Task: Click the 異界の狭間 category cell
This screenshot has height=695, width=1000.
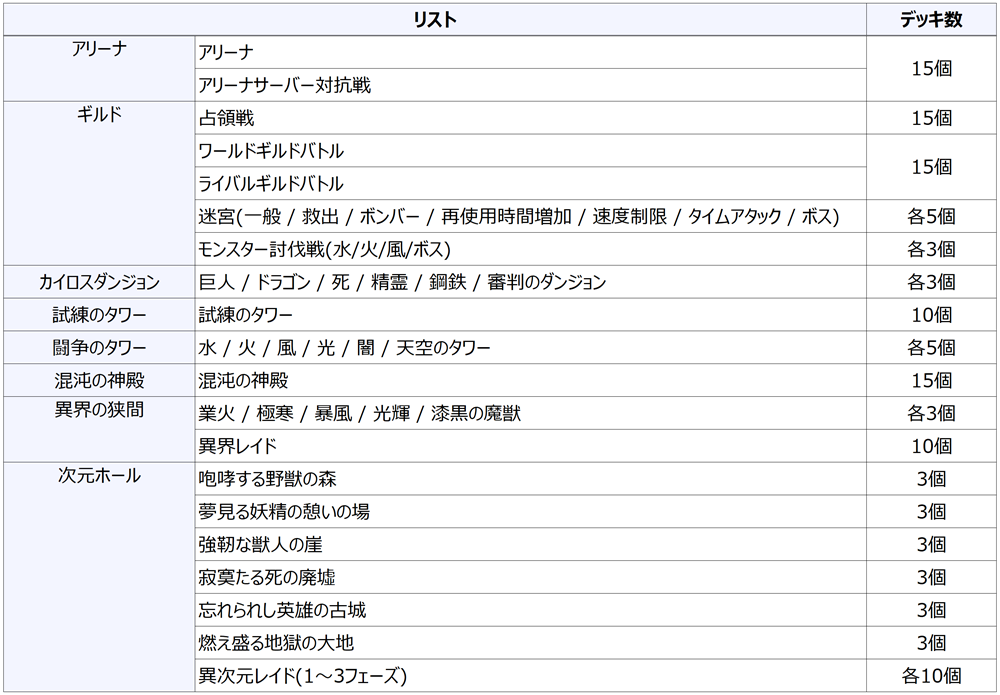Action: (99, 411)
